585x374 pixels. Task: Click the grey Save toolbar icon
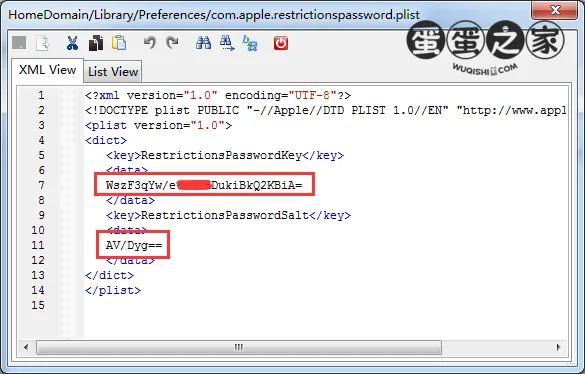pos(19,43)
